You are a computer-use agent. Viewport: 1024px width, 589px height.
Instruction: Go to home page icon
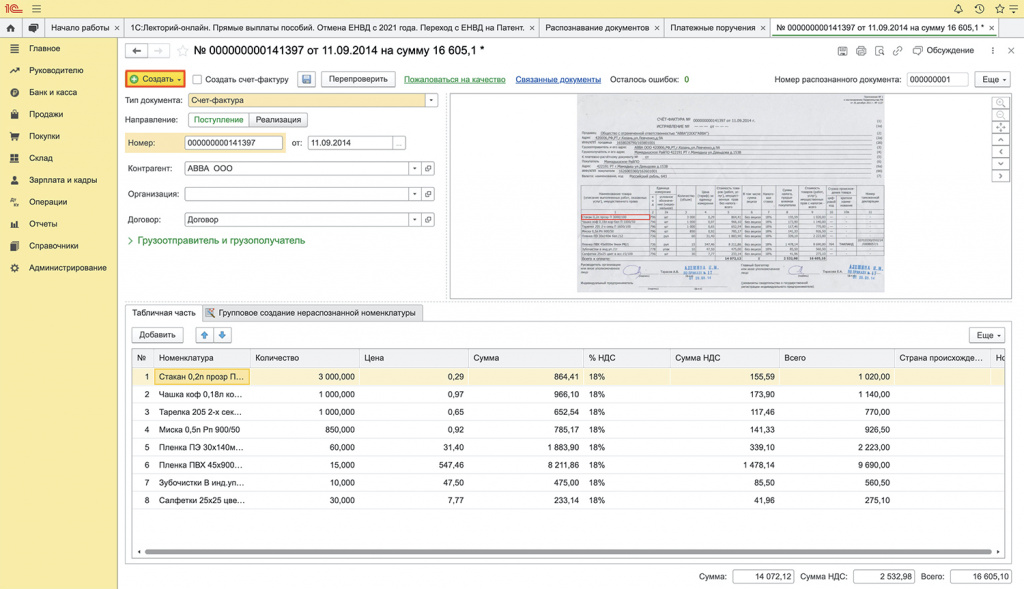coord(10,27)
